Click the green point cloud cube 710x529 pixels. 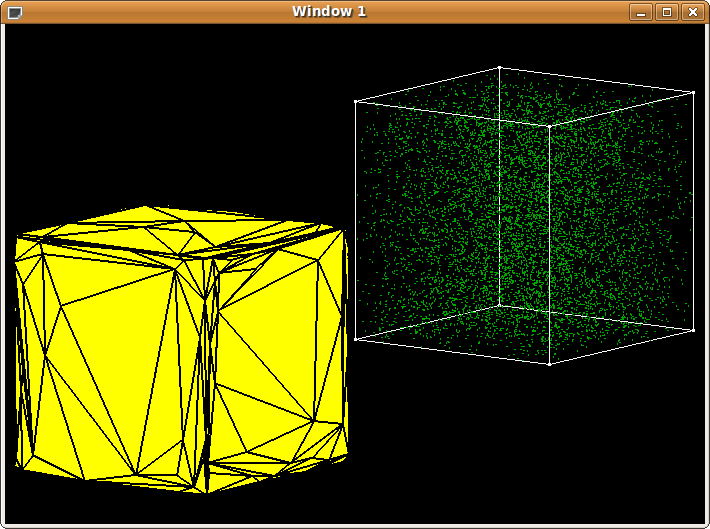[524, 216]
